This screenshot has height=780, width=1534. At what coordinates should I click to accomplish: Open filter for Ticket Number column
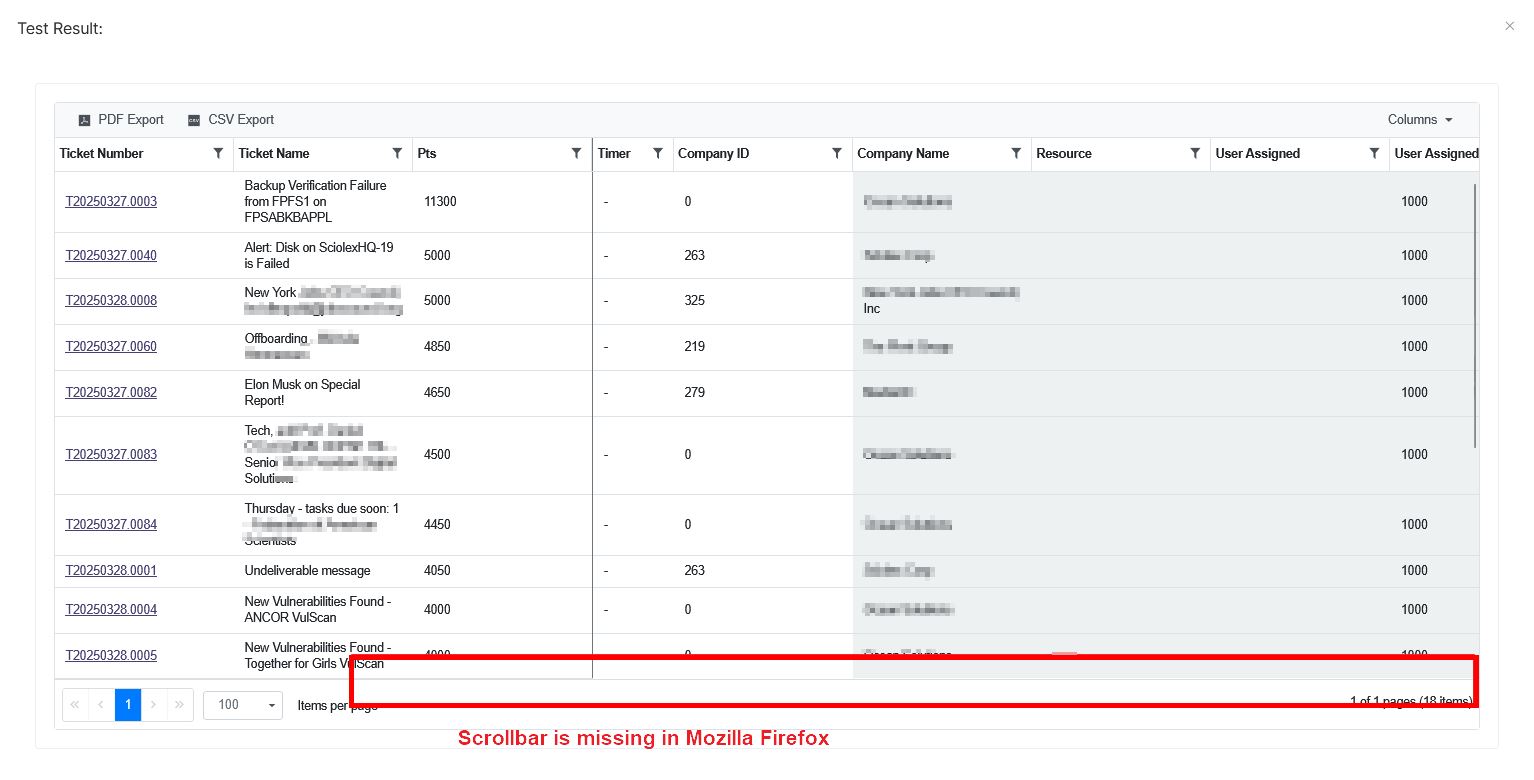pos(218,154)
